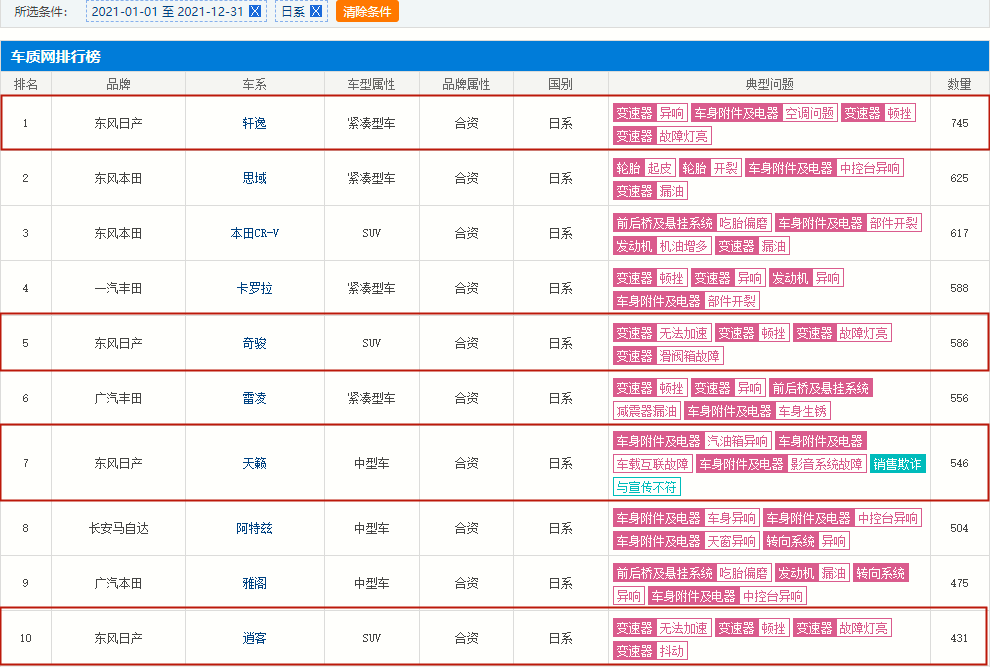Open the 轩逸 car series link

[254, 123]
